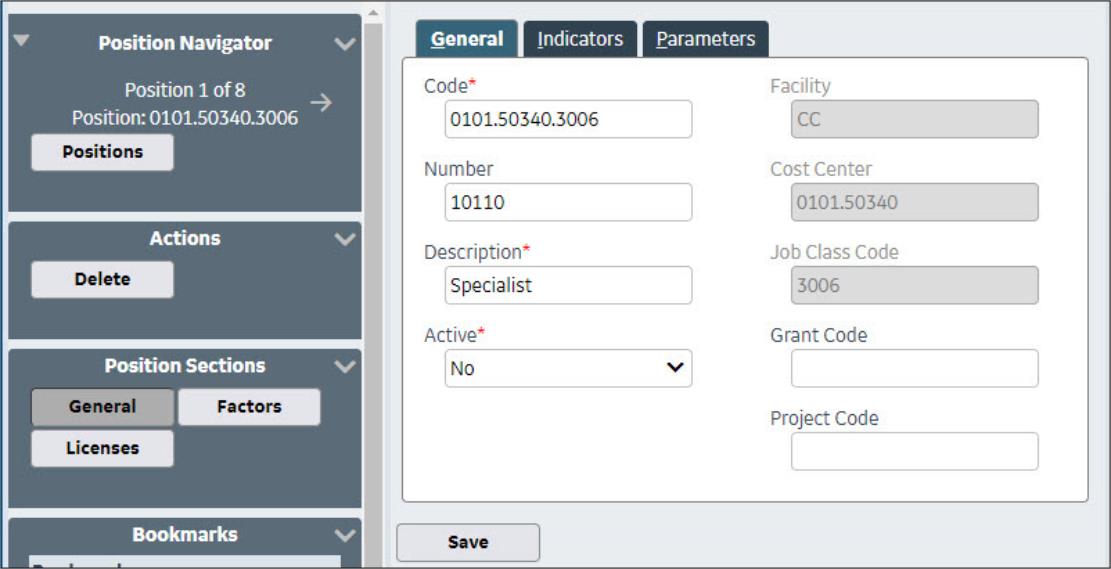The width and height of the screenshot is (1111, 569).
Task: Click the Save button
Action: (x=468, y=542)
